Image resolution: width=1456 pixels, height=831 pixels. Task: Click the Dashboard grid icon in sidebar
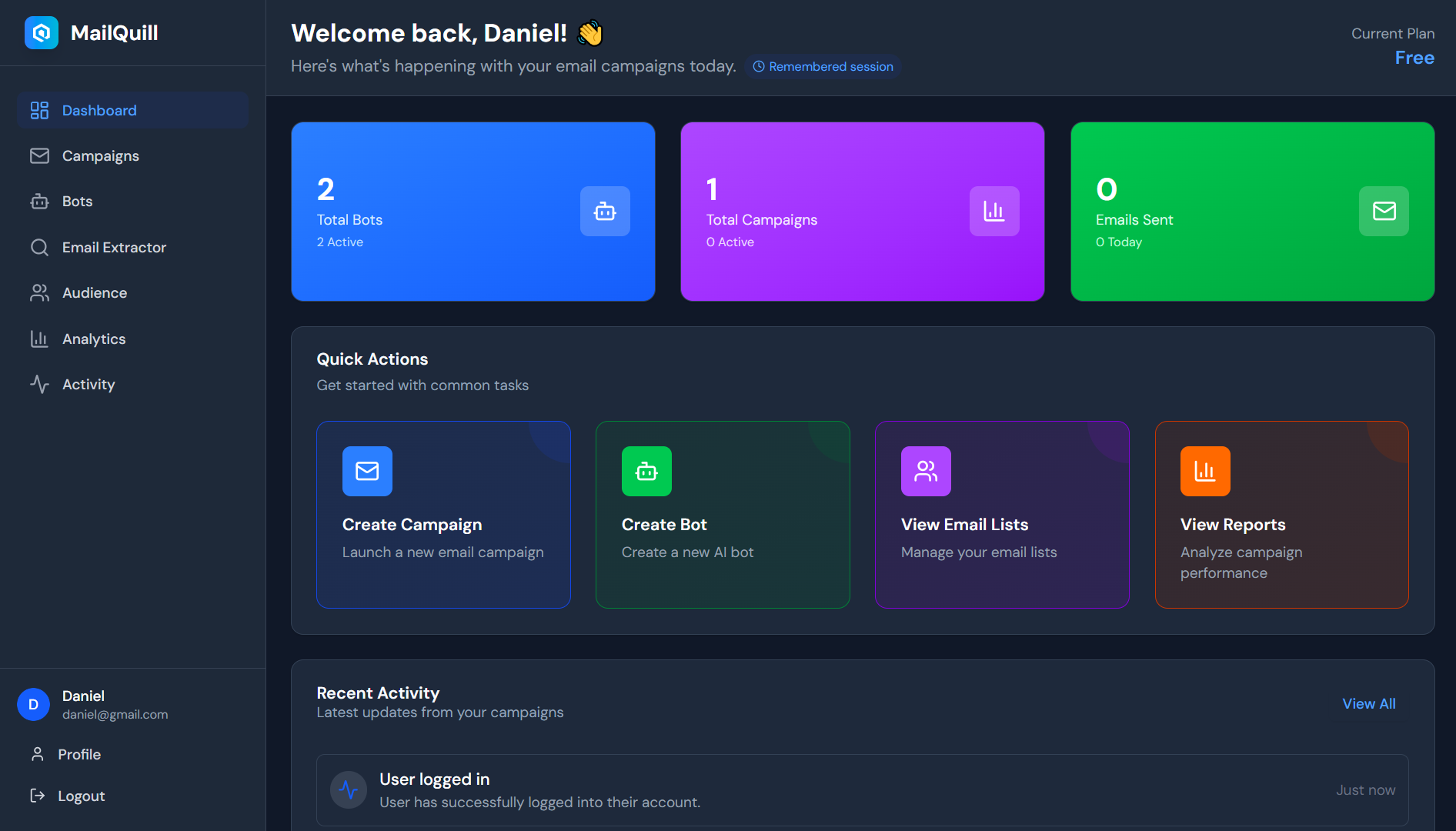coord(39,110)
